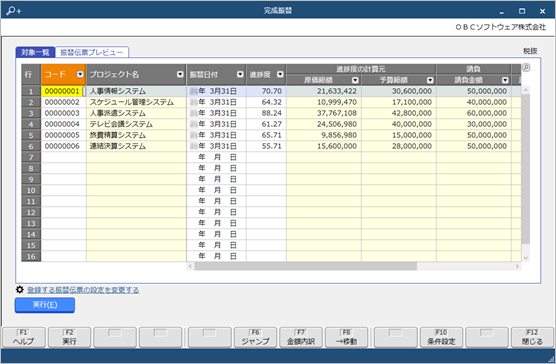Select code cell 00000004
Image resolution: width=556 pixels, height=364 pixels.
[62, 124]
